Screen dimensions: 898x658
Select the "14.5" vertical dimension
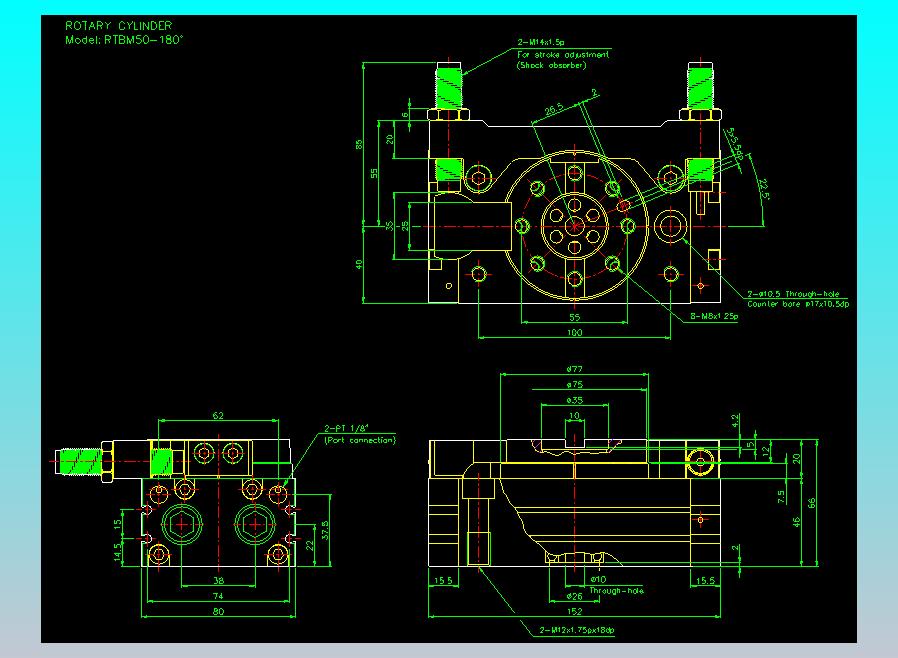coord(117,553)
